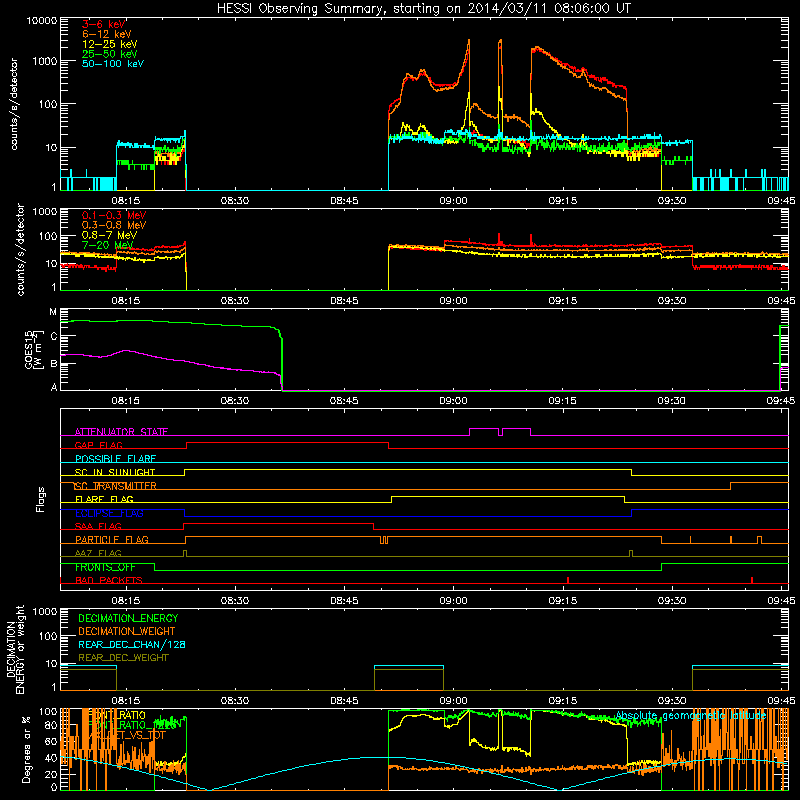
Task: Click the 0.8-7 MeV legend label
Action: click(109, 235)
